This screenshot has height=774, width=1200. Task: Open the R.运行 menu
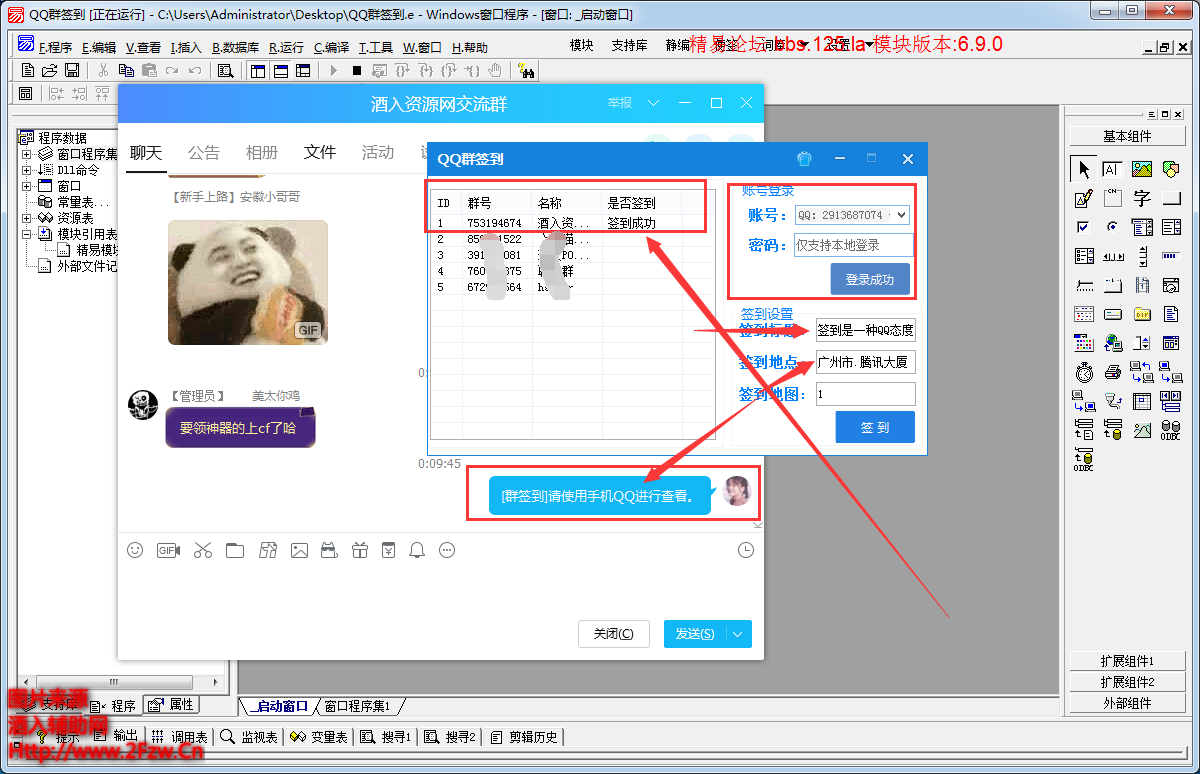click(286, 47)
